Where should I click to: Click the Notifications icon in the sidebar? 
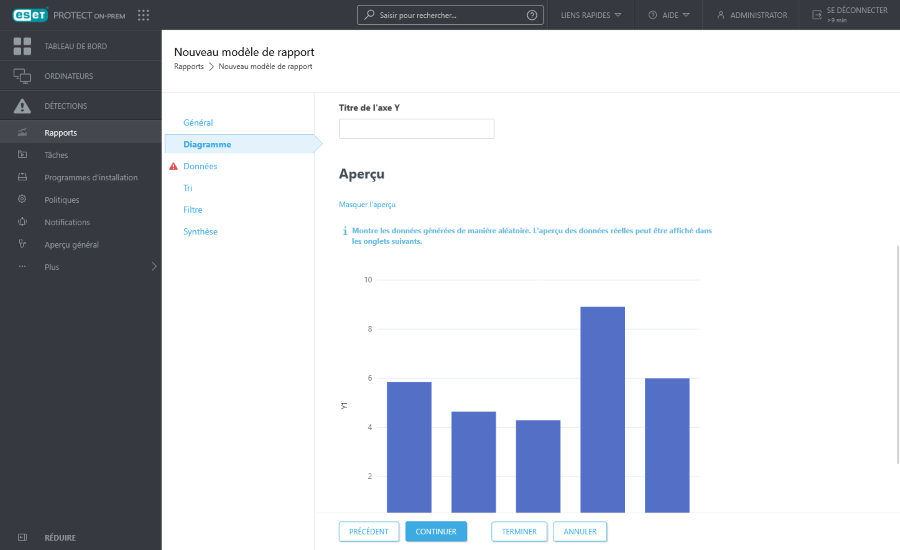pos(22,222)
